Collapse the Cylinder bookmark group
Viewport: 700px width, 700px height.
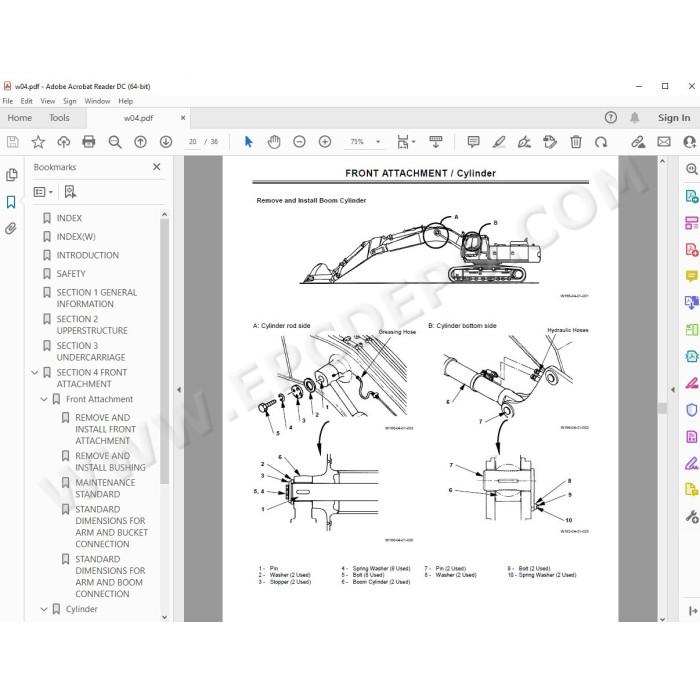[x=44, y=609]
